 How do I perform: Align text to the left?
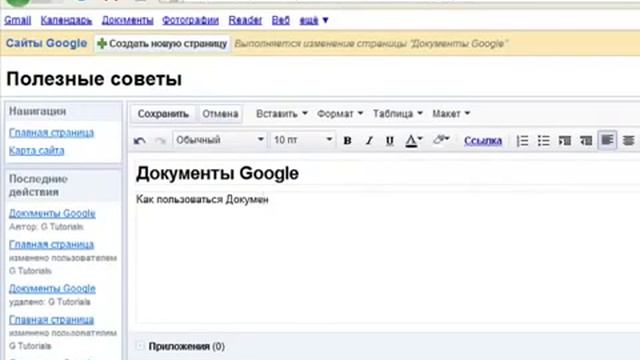[607, 140]
